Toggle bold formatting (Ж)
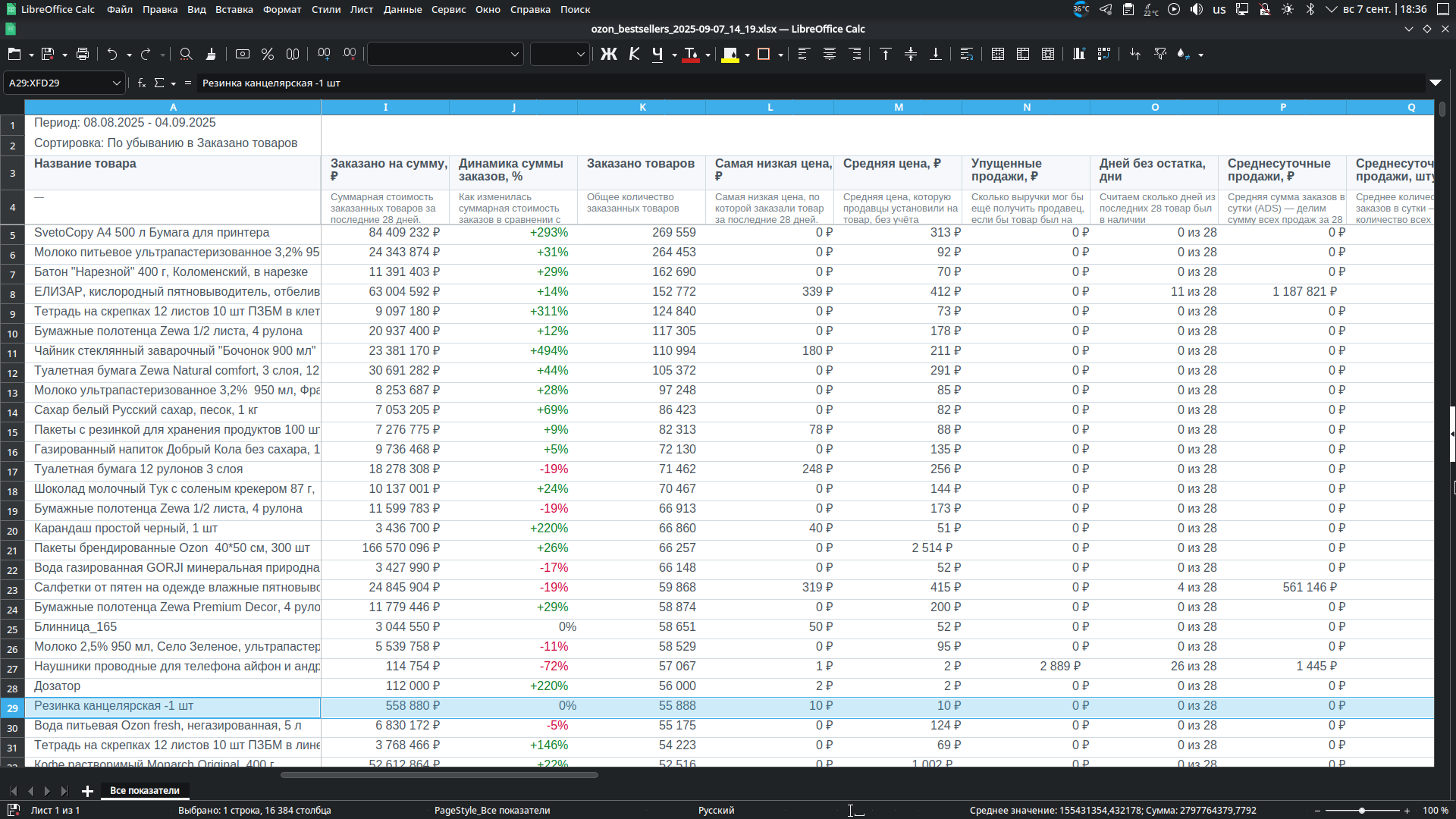This screenshot has height=819, width=1456. [x=609, y=54]
